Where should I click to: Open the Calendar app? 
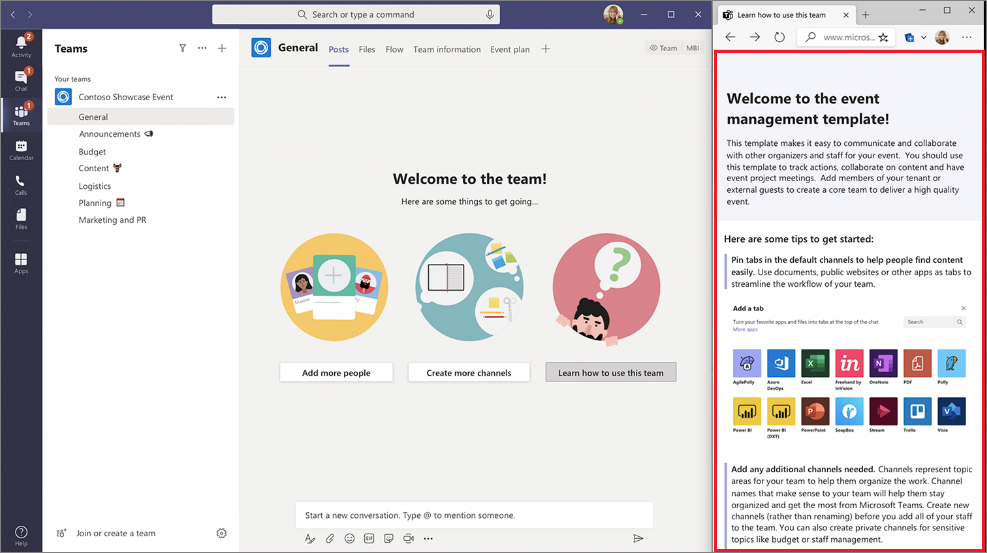click(x=21, y=150)
